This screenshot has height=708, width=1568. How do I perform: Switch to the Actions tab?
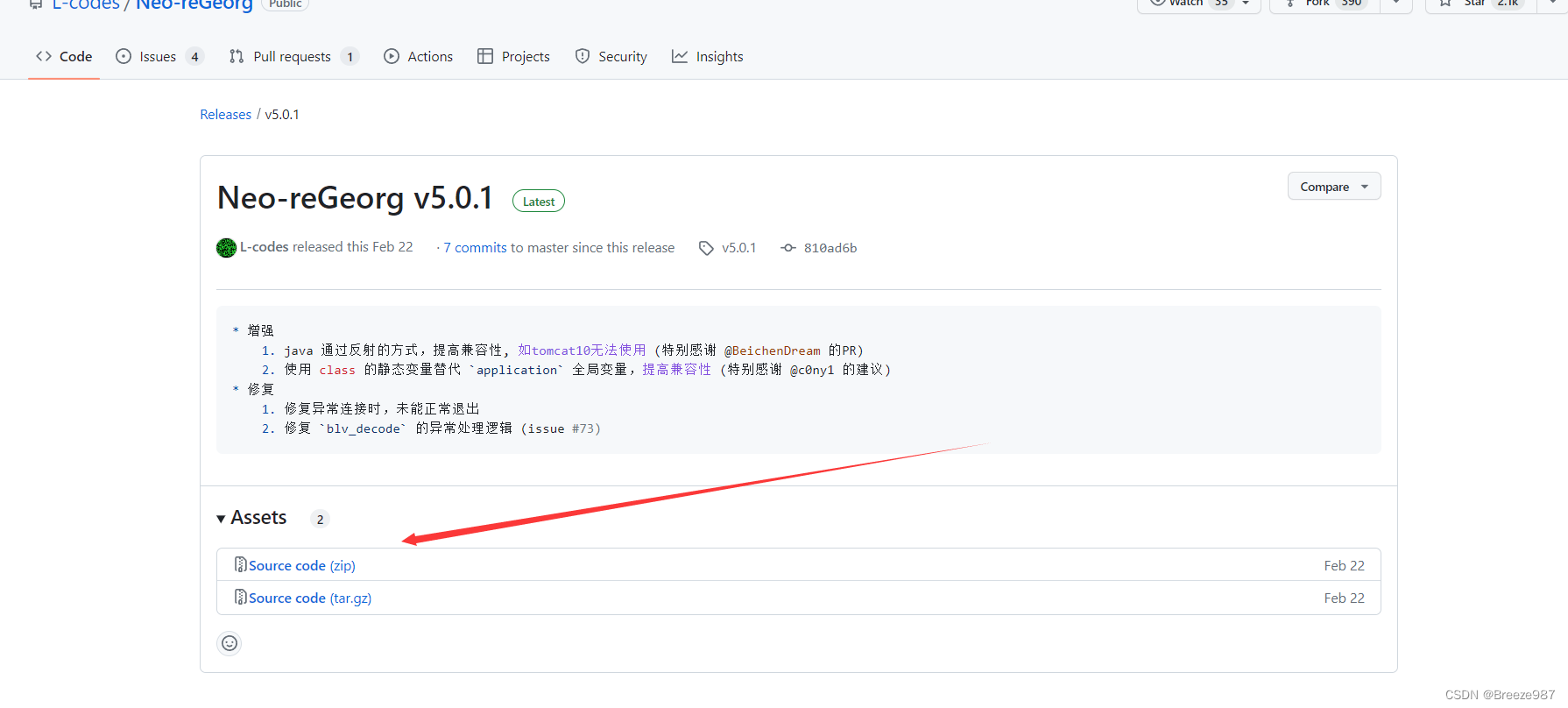[418, 56]
